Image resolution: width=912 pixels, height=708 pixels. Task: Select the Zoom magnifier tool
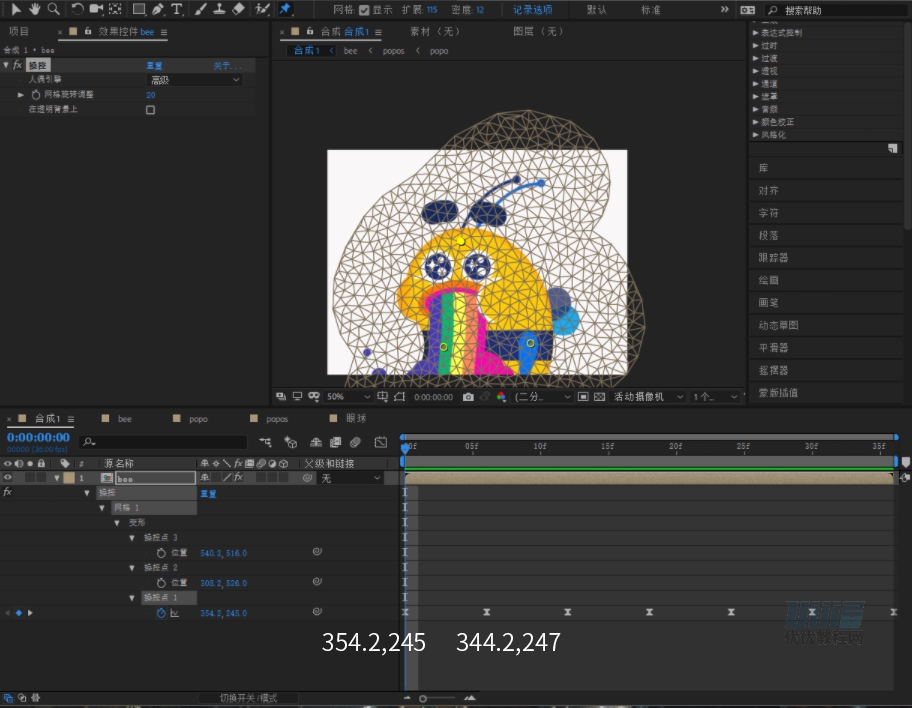coord(53,9)
